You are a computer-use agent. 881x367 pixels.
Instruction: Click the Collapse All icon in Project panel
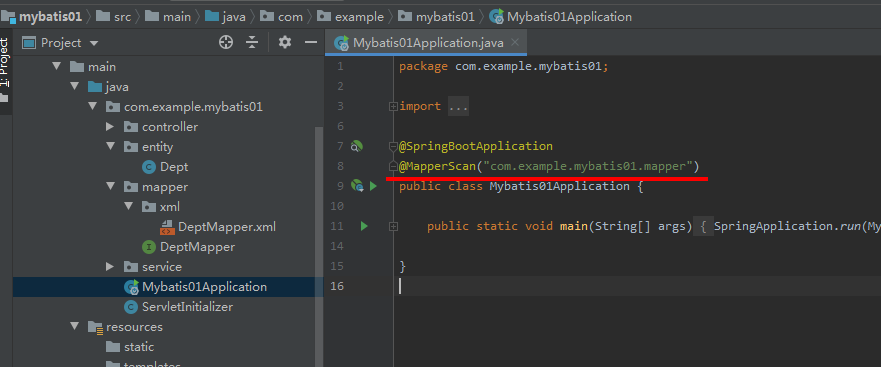(252, 42)
